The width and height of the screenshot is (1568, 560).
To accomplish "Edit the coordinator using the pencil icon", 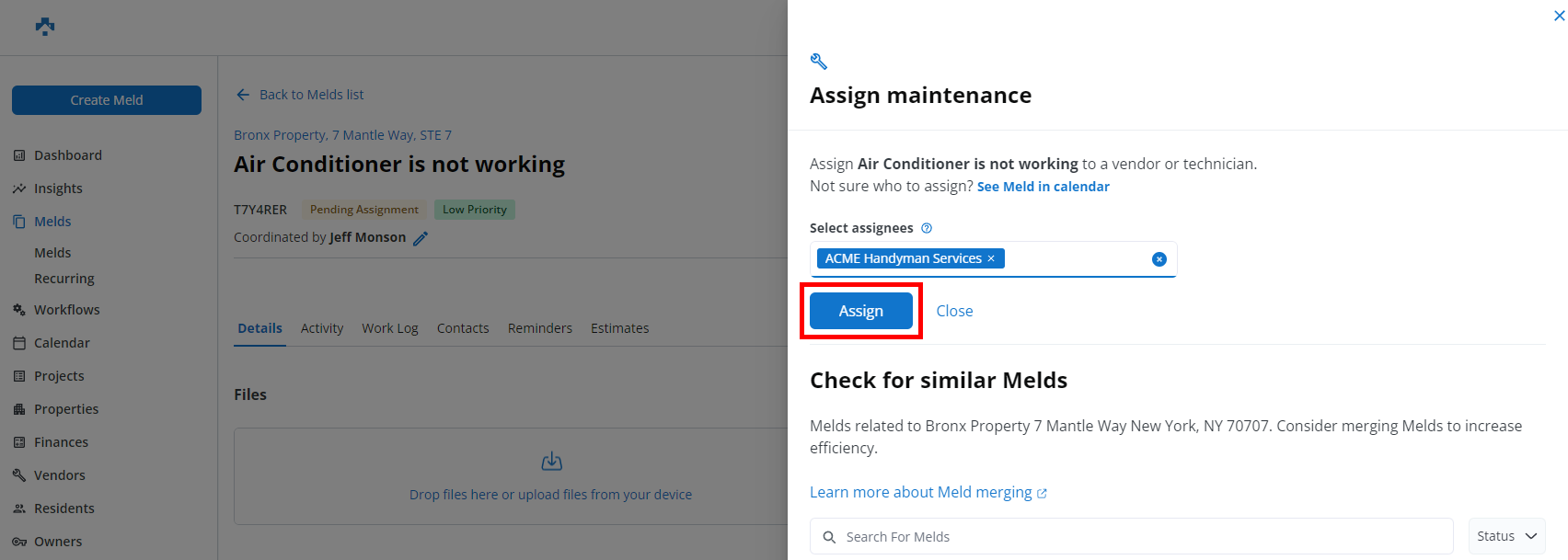I will click(421, 237).
